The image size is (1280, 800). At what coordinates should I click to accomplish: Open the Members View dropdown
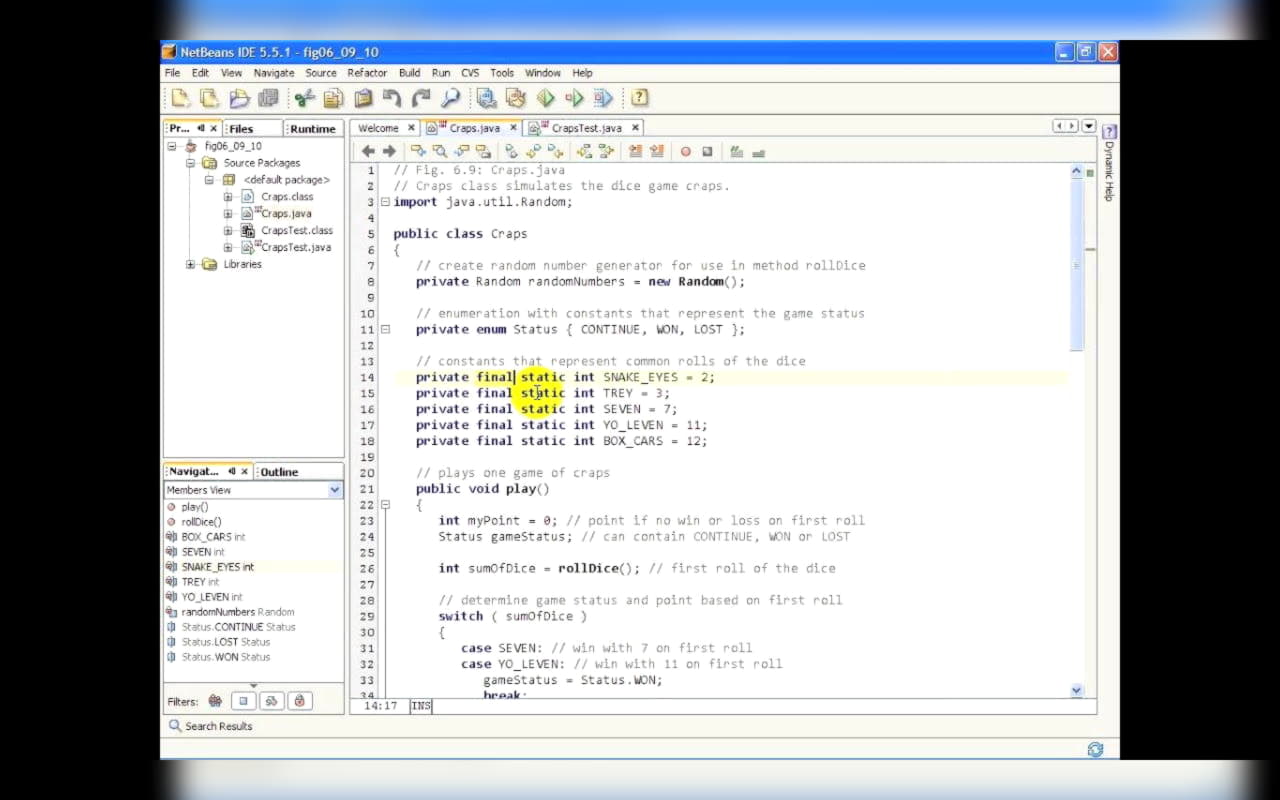(x=335, y=490)
